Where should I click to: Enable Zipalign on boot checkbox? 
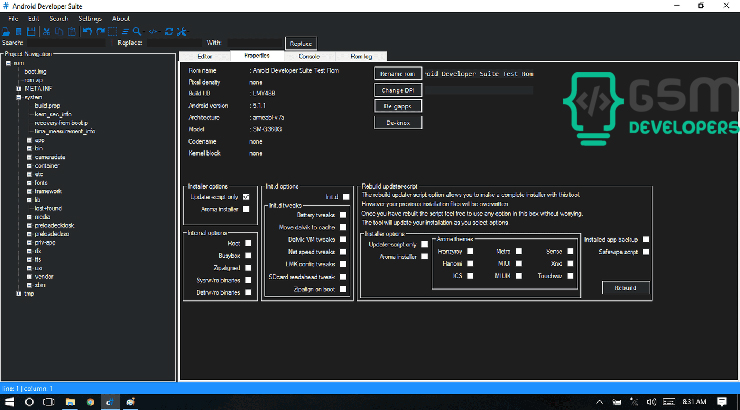click(x=343, y=289)
